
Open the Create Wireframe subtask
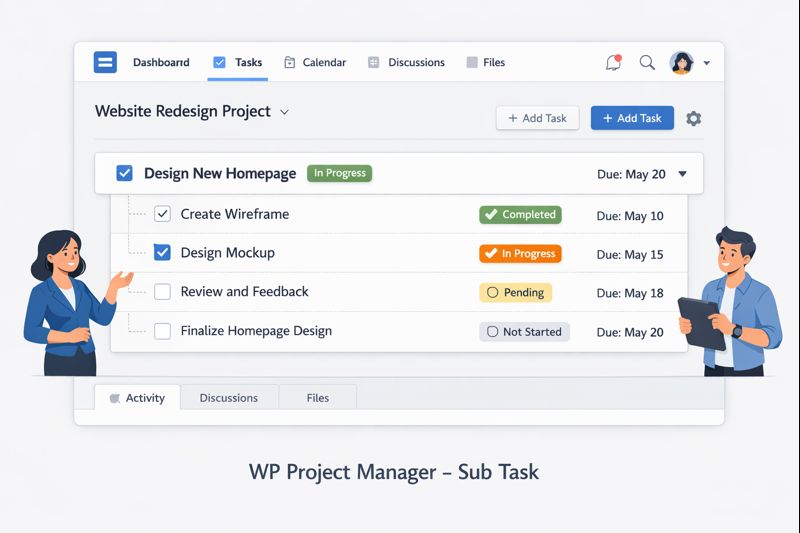(x=235, y=214)
